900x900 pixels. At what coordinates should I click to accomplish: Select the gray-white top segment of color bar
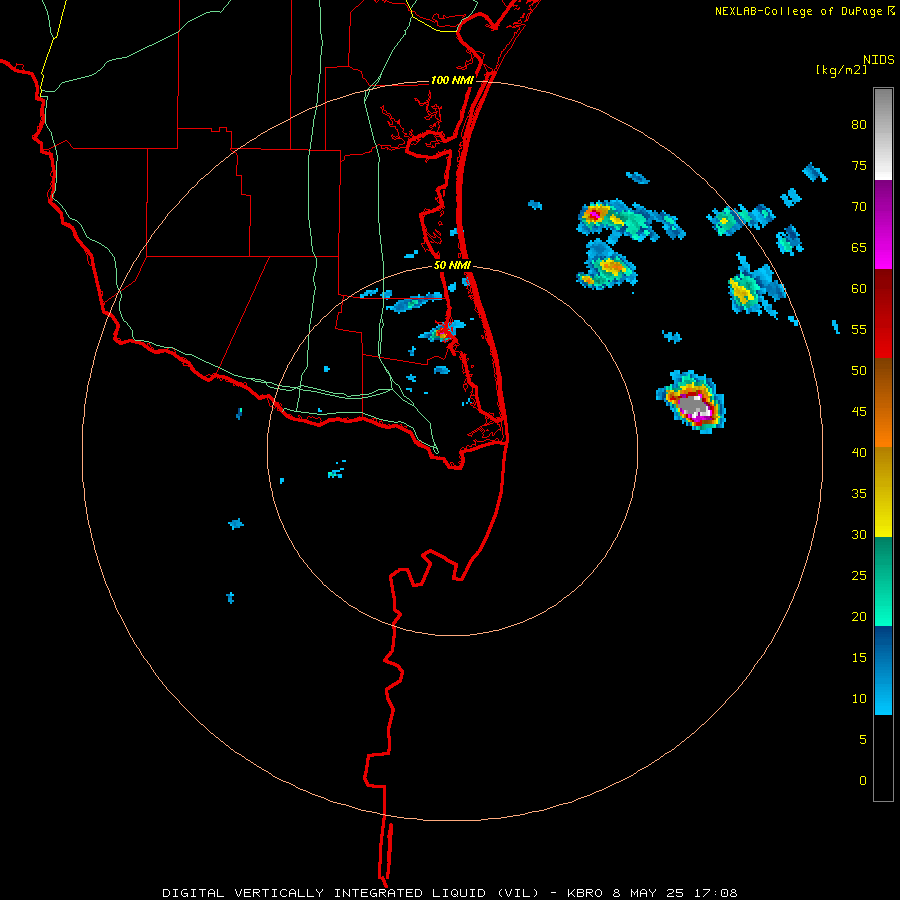click(883, 134)
